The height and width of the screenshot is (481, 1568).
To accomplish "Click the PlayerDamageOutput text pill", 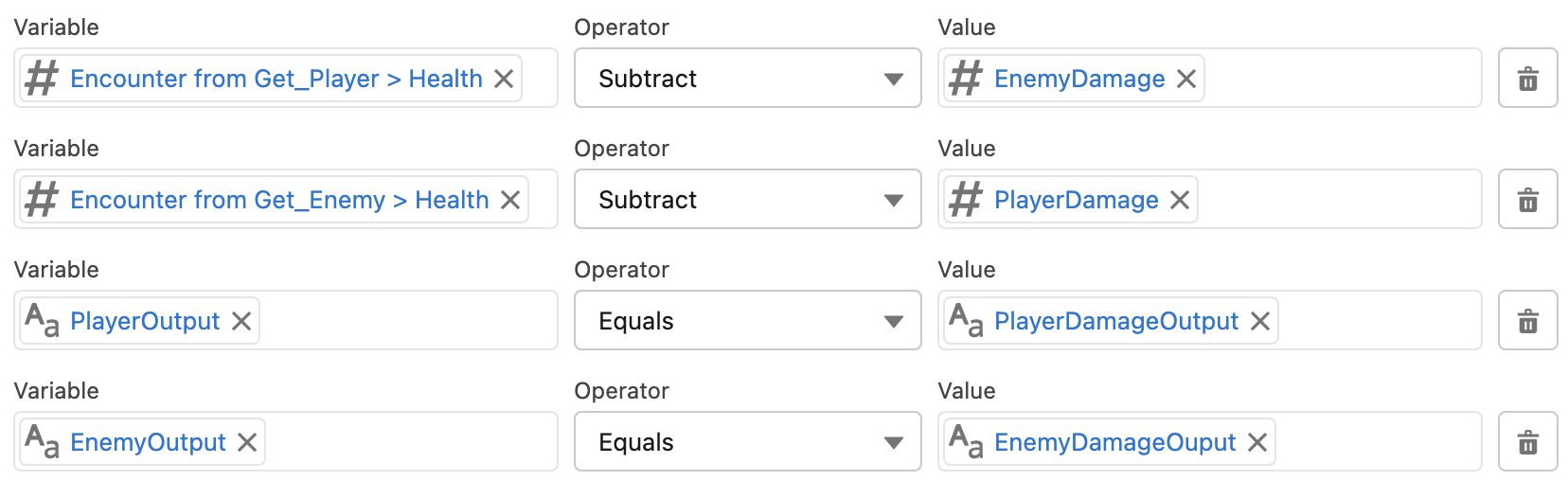I will pos(1115,321).
